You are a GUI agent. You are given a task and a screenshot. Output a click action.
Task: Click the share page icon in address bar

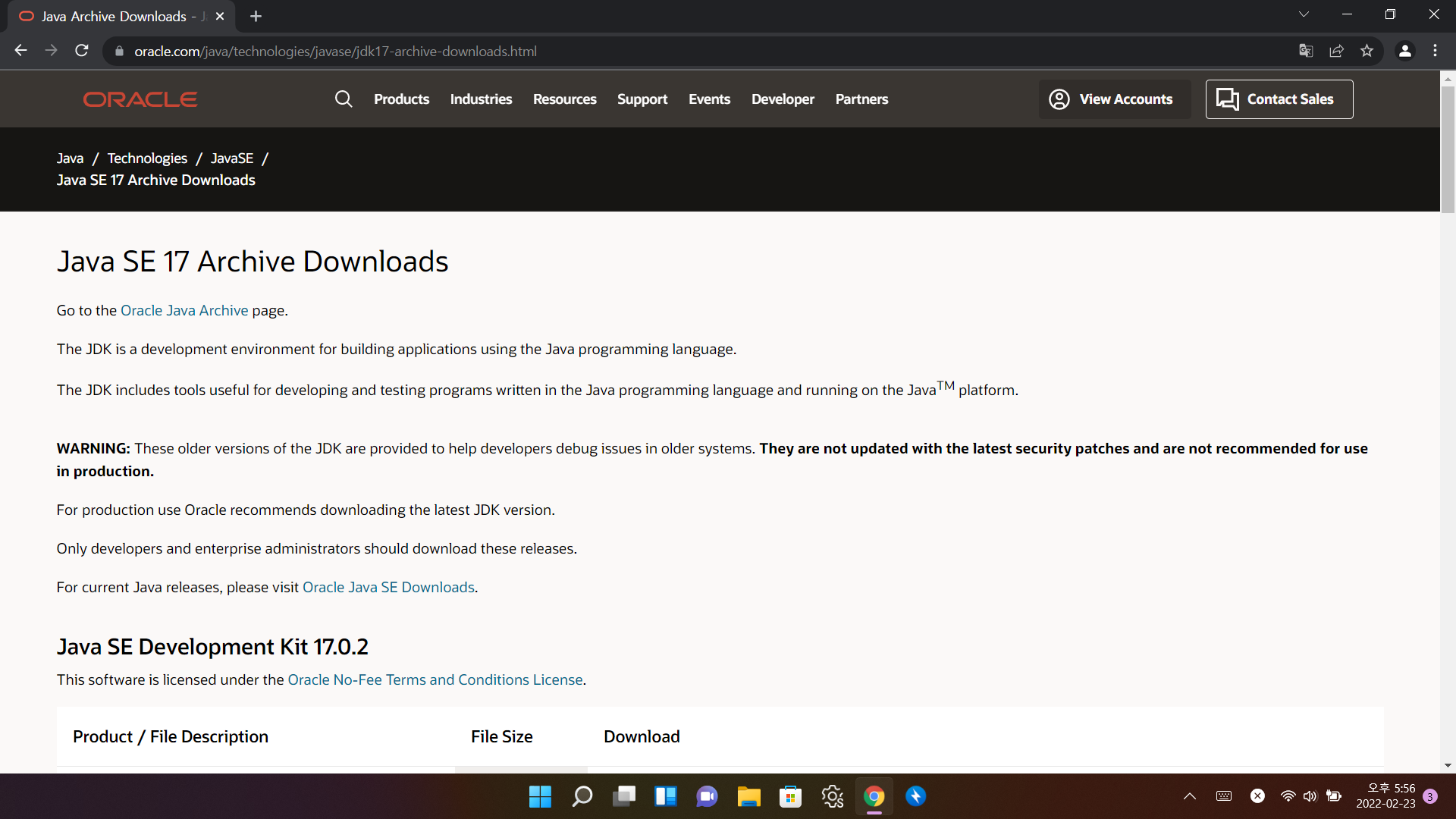[1336, 51]
